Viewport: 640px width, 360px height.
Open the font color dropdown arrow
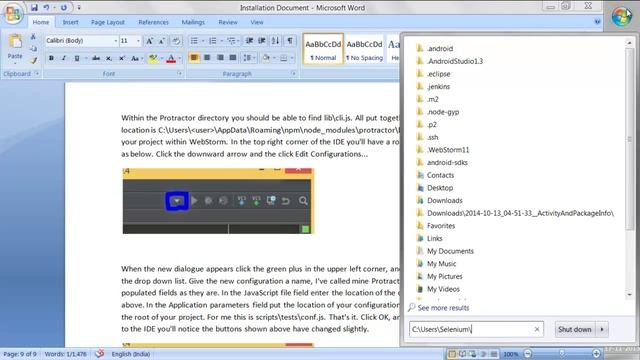(x=180, y=58)
